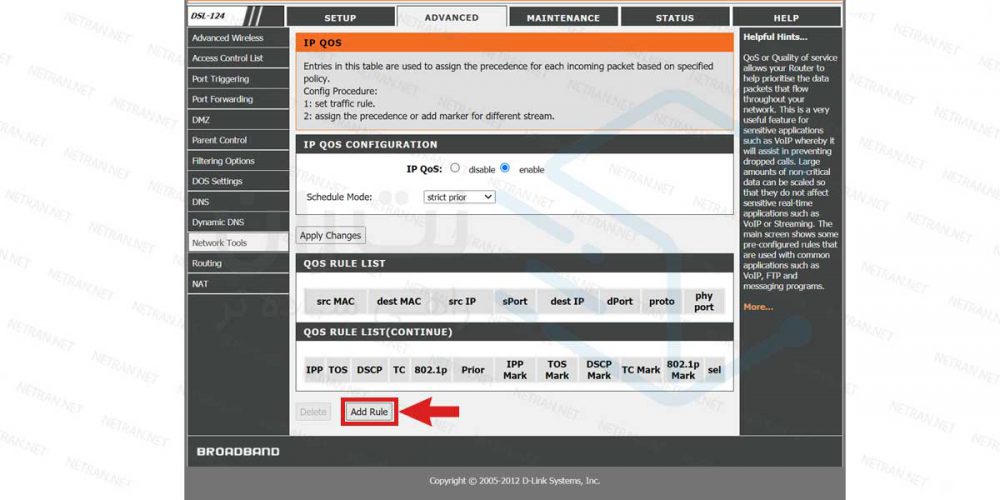Click the Apply Changes button

[331, 236]
